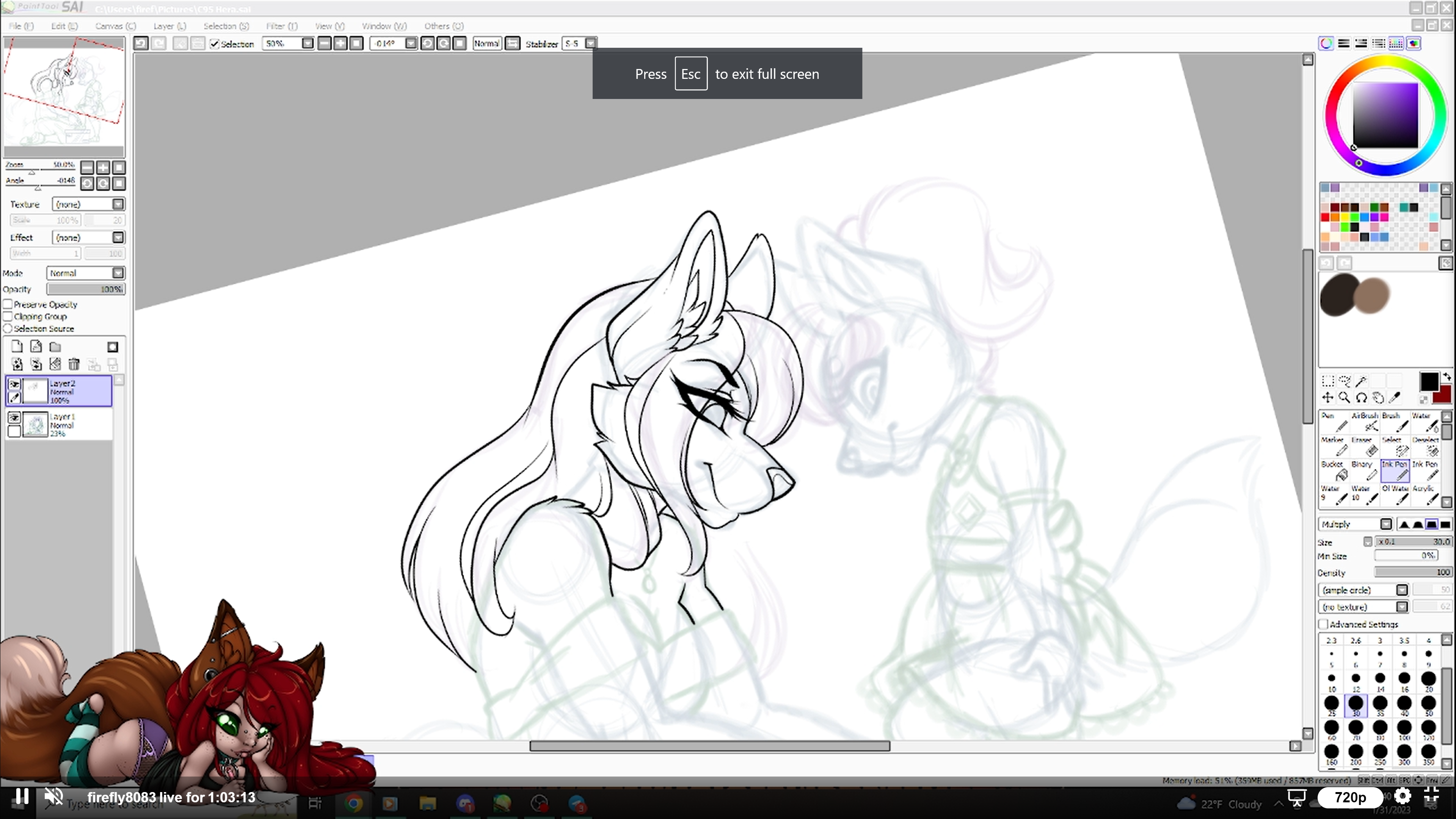The width and height of the screenshot is (1456, 819).
Task: Open Chrome from the Windows taskbar
Action: [x=353, y=804]
